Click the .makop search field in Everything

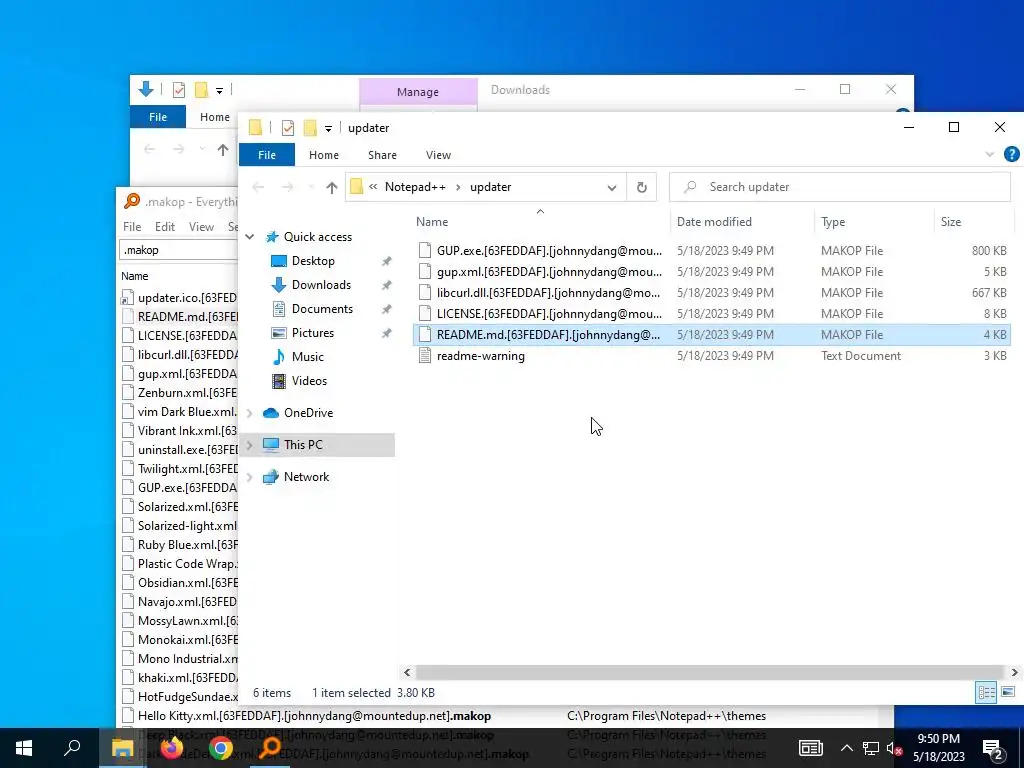tap(178, 250)
